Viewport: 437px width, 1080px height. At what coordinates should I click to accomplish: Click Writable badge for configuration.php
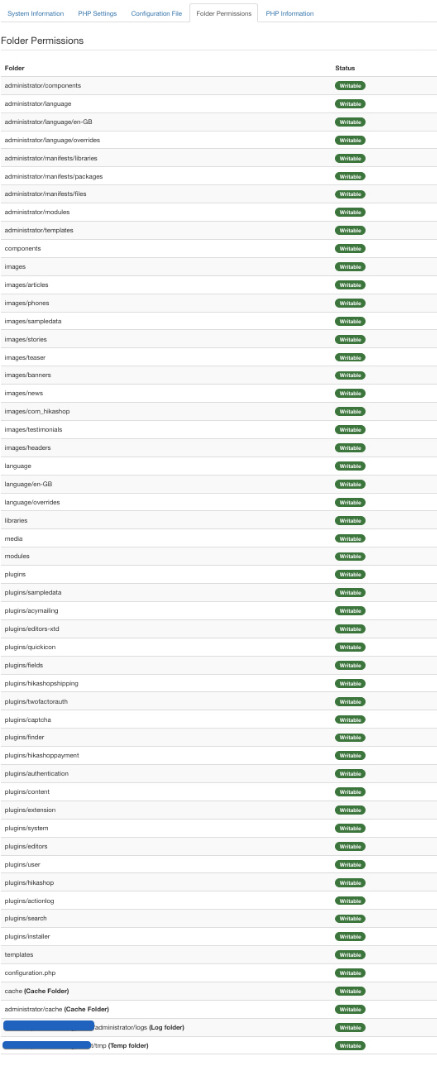point(350,973)
